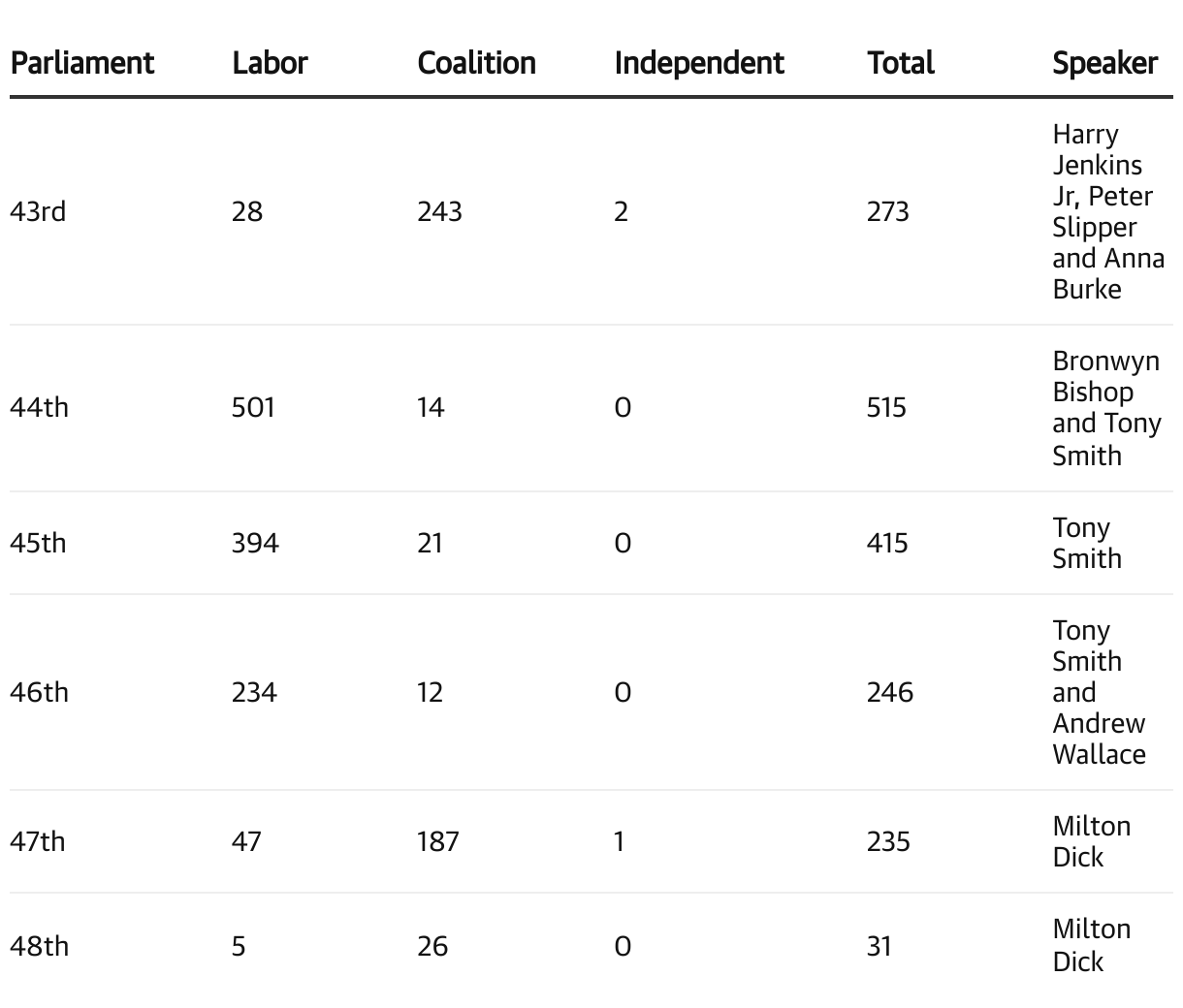Select the 46th parliament row label

[x=39, y=692]
